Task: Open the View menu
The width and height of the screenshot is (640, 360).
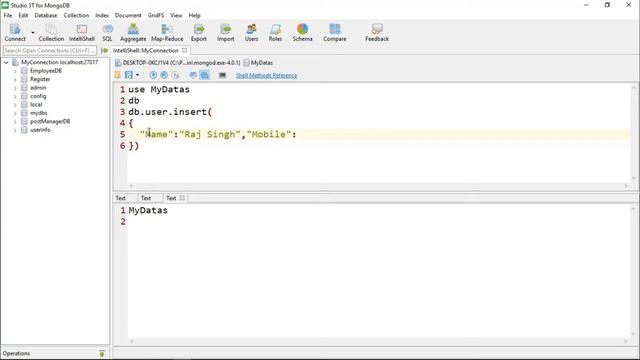Action: tap(176, 15)
